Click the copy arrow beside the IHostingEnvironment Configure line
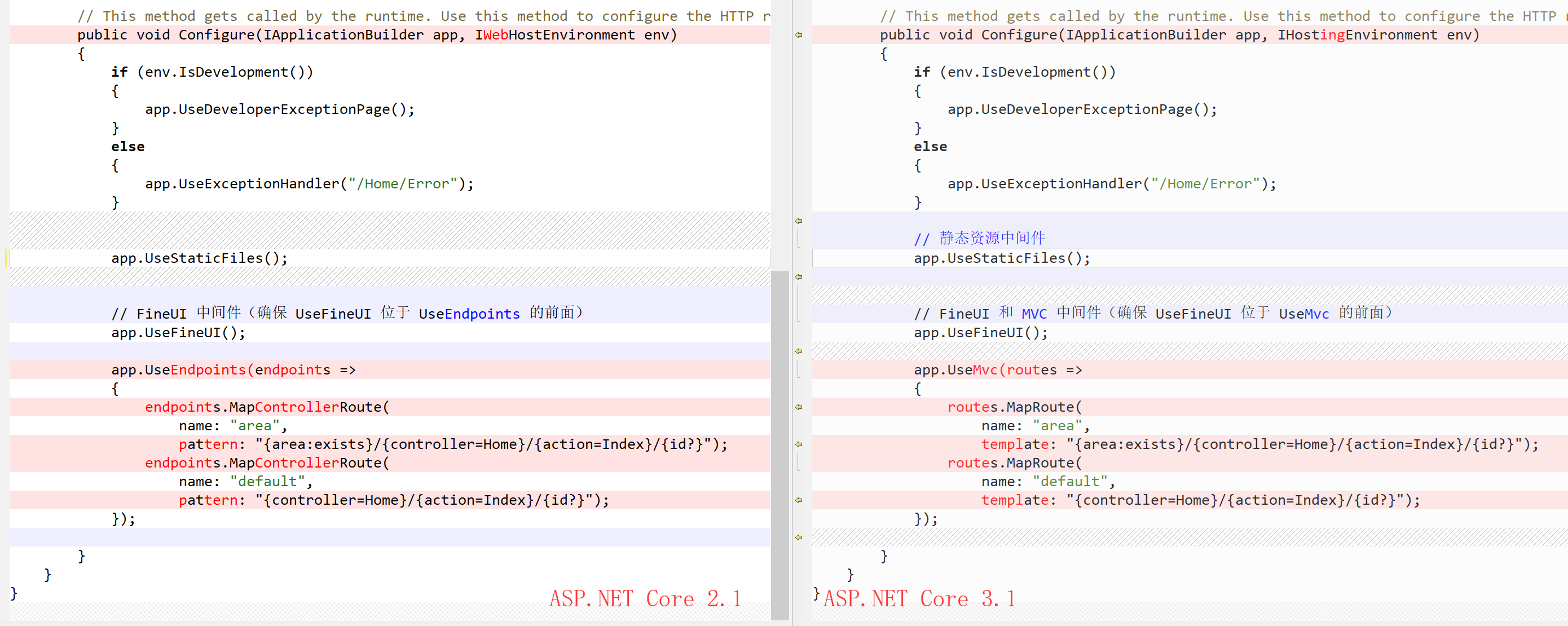The width and height of the screenshot is (1568, 626). (x=799, y=36)
